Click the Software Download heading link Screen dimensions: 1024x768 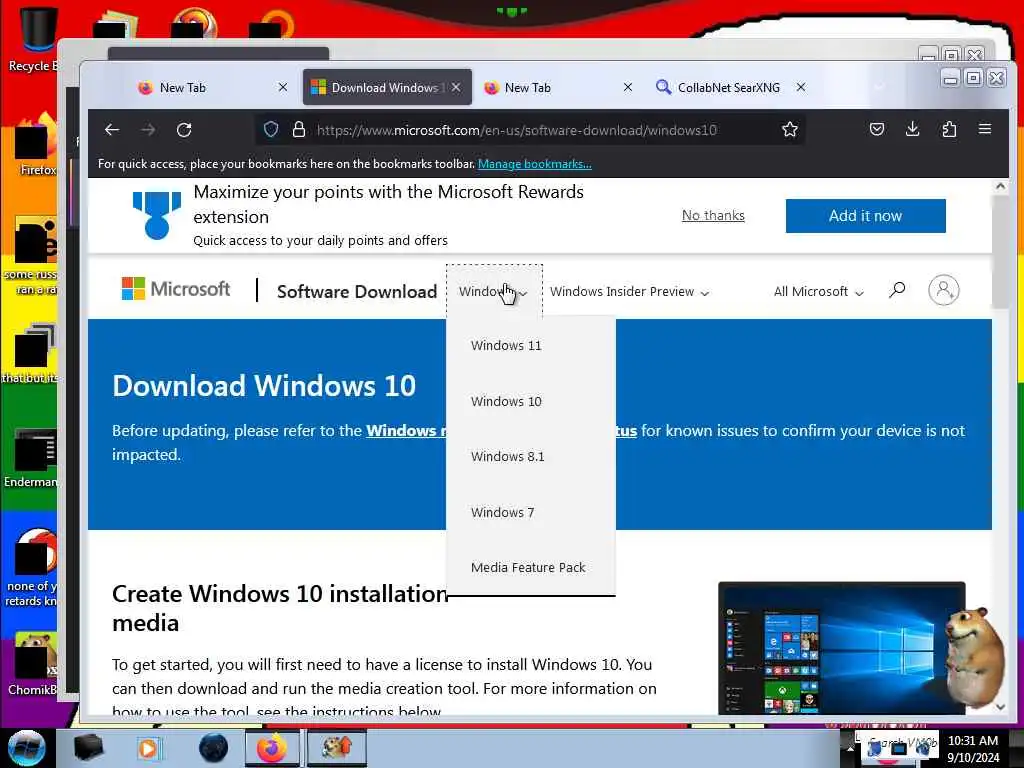[x=357, y=291]
